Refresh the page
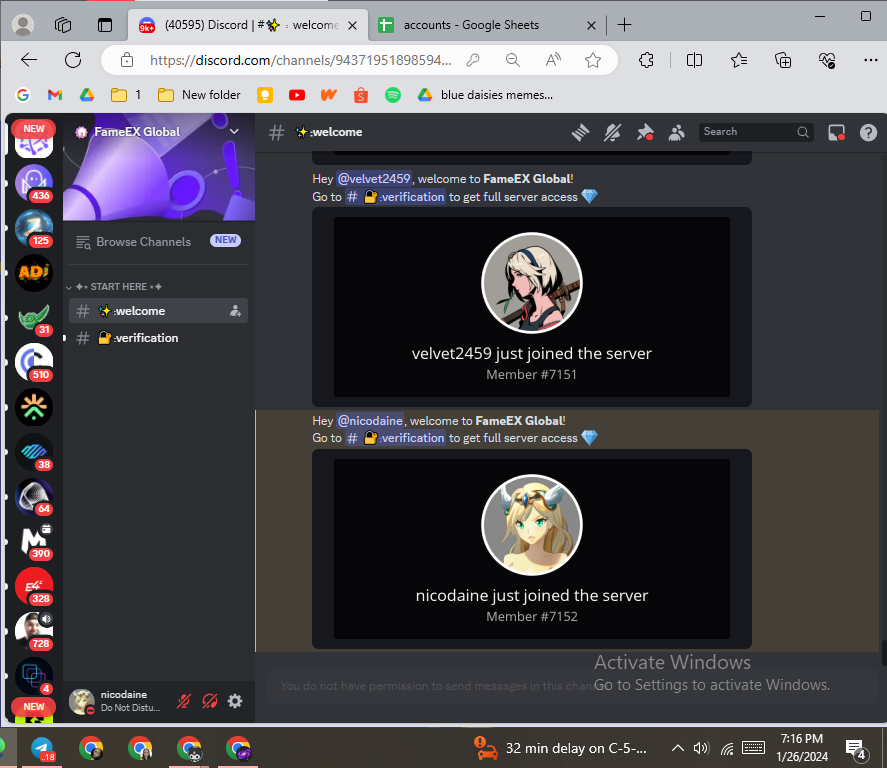This screenshot has height=768, width=887. pos(73,60)
